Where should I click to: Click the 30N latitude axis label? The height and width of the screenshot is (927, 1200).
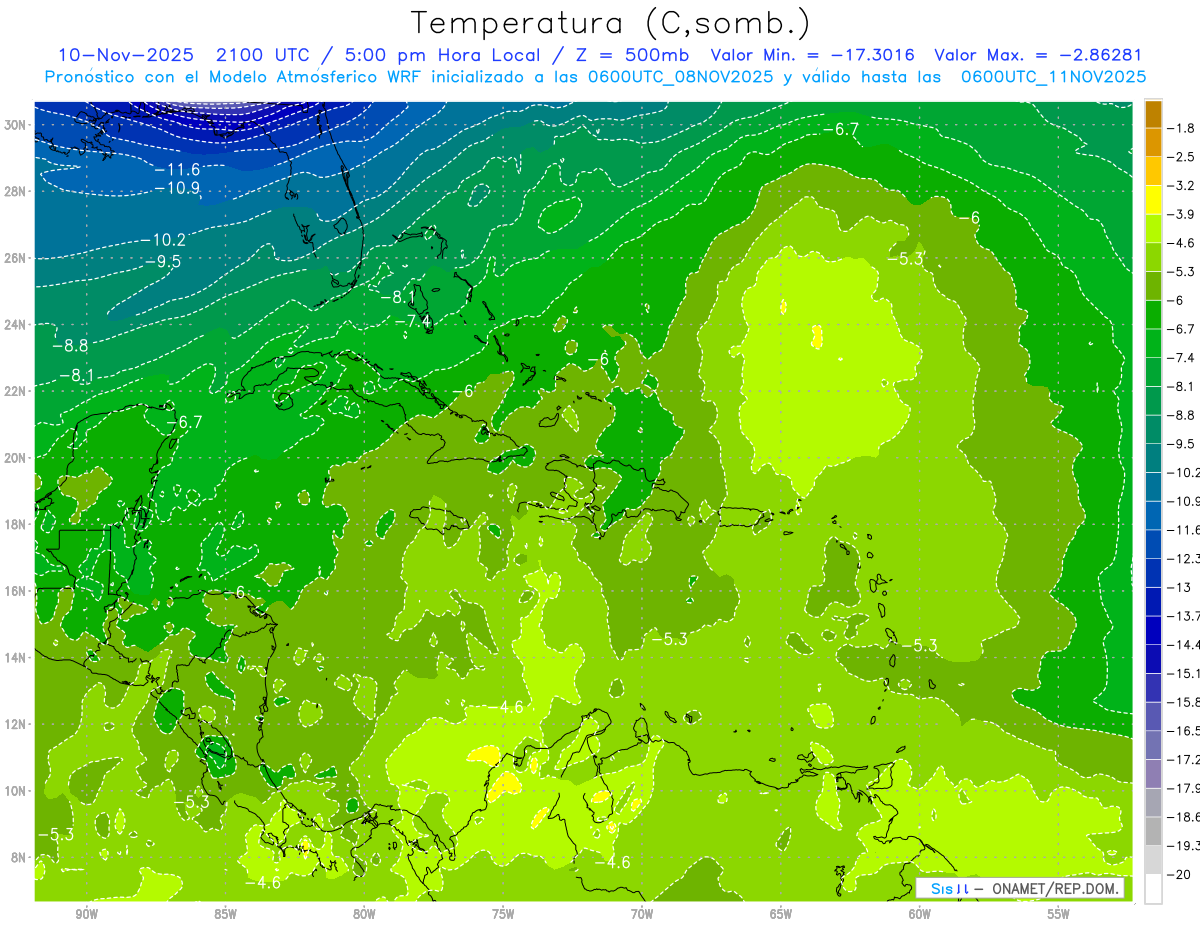pyautogui.click(x=17, y=124)
